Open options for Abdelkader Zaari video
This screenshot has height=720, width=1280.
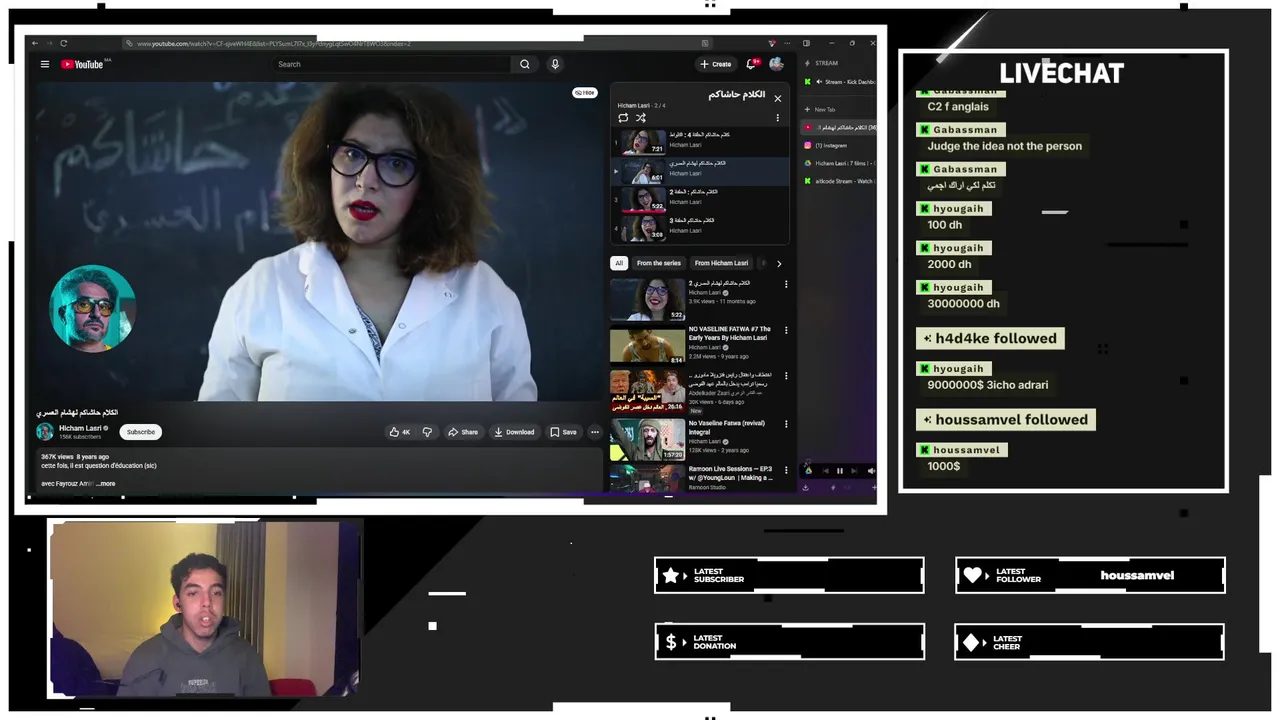click(786, 376)
